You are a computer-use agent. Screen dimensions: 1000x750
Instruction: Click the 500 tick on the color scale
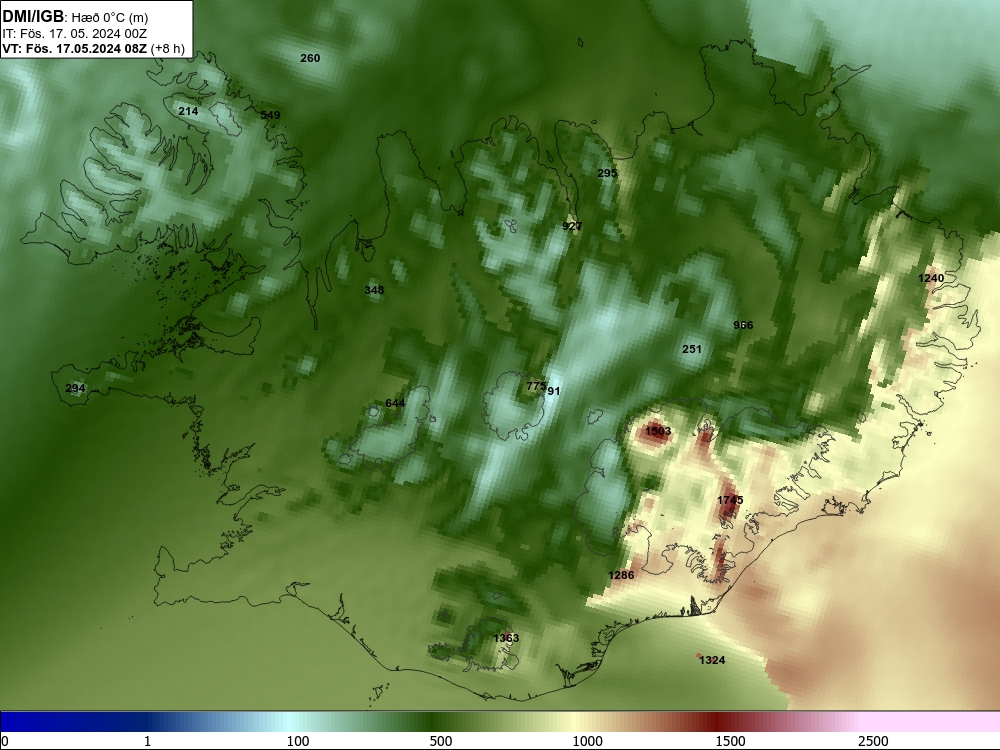[441, 741]
